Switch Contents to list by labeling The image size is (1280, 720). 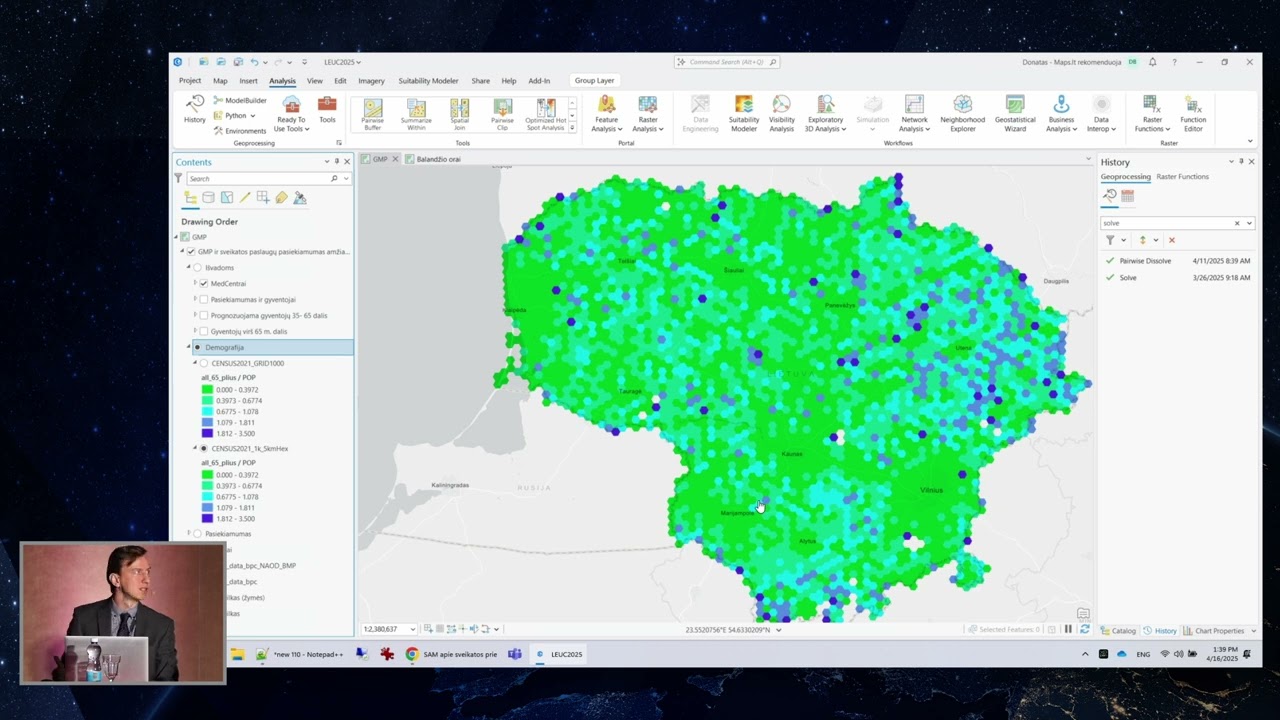[281, 198]
